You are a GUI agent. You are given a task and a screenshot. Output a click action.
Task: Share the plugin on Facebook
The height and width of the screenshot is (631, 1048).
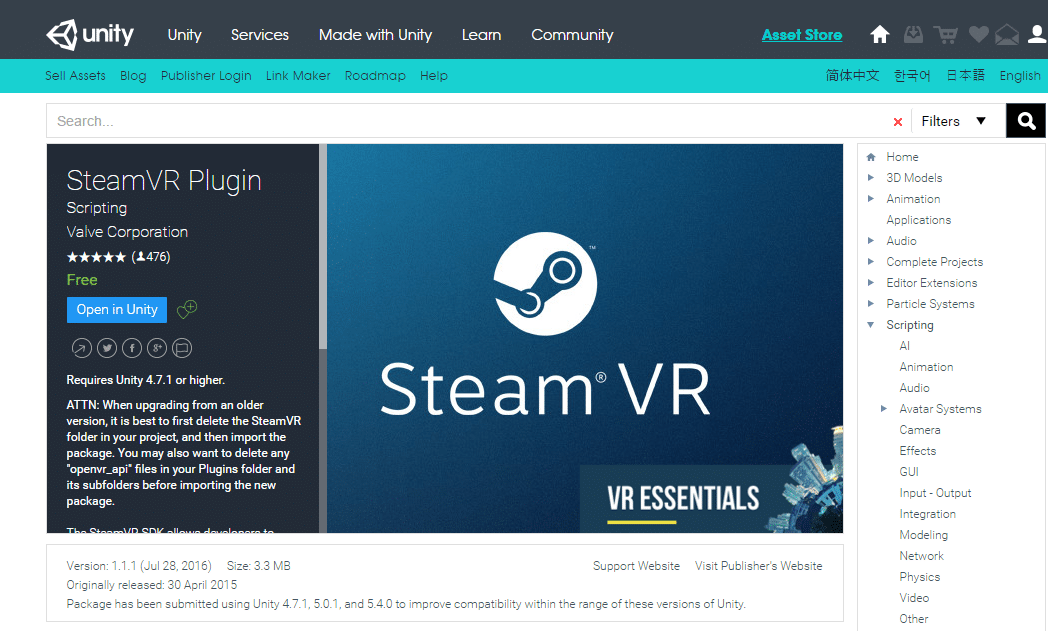pos(131,348)
